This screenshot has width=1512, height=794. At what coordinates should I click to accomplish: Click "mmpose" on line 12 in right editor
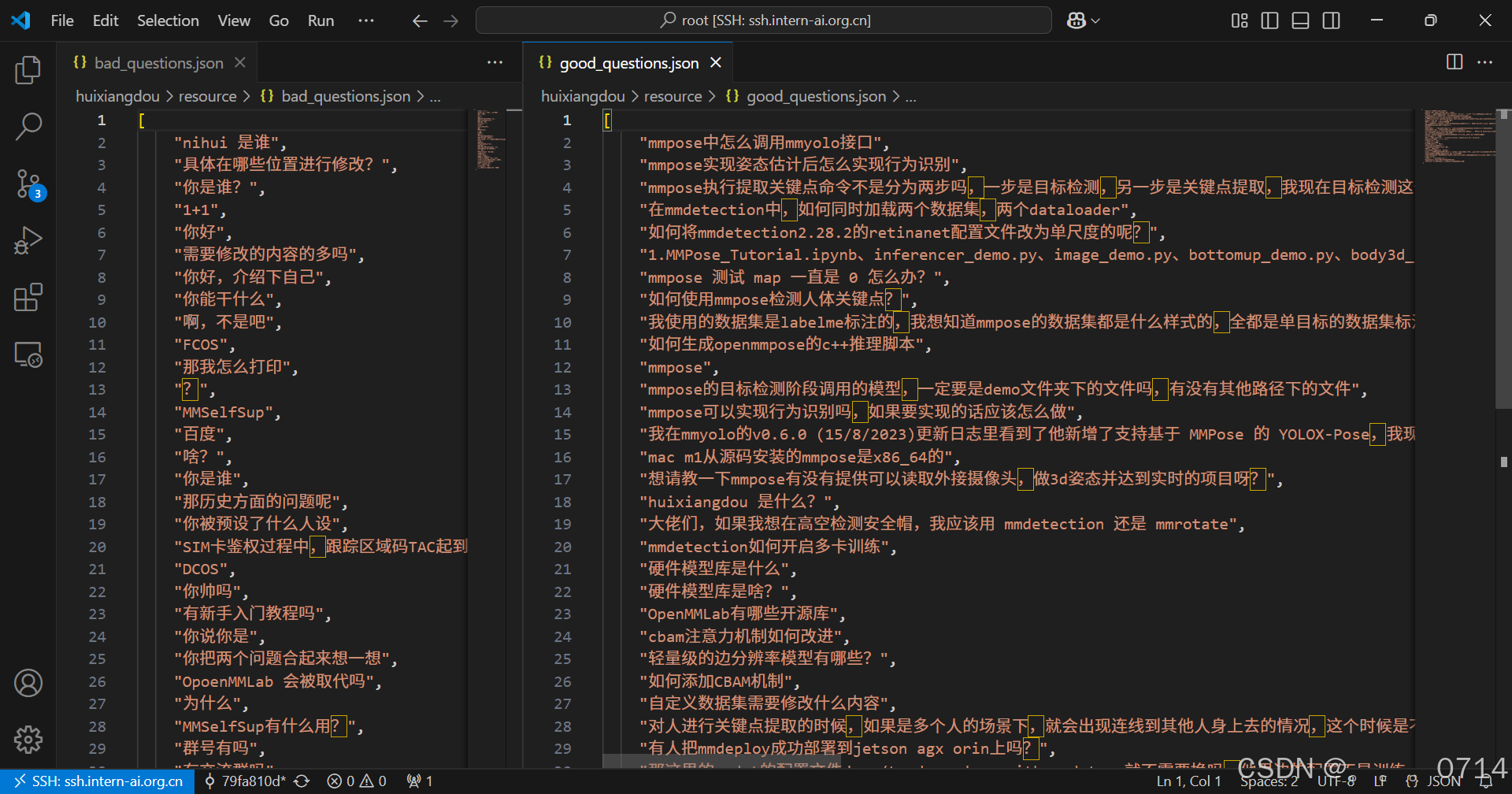(x=679, y=367)
